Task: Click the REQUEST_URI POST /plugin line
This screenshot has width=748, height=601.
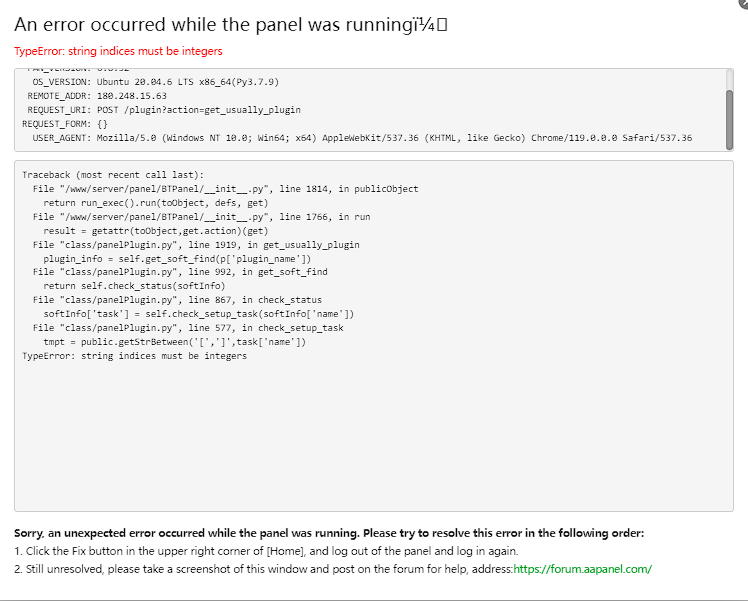Action: (164, 110)
